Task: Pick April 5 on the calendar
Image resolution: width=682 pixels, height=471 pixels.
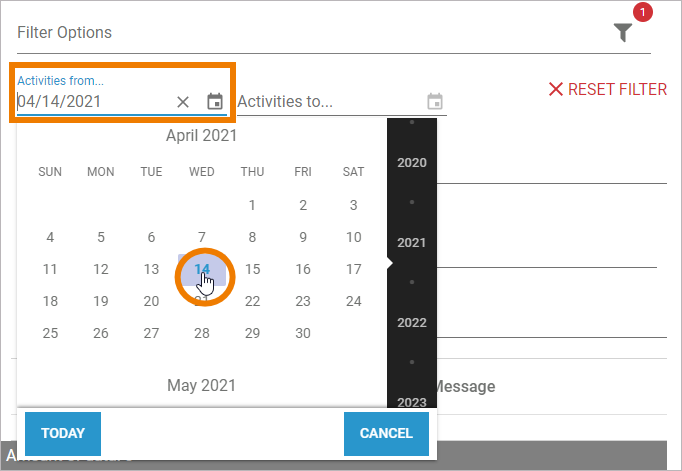Action: tap(101, 238)
